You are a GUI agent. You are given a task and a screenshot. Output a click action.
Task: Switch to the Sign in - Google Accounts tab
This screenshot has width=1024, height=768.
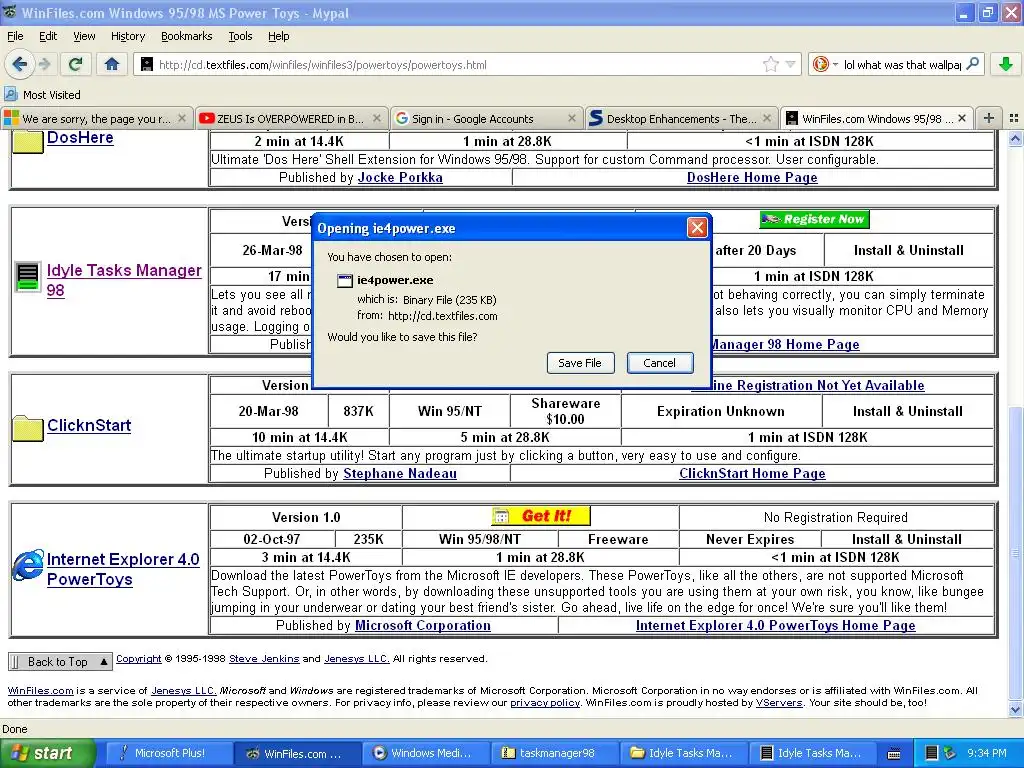click(486, 118)
